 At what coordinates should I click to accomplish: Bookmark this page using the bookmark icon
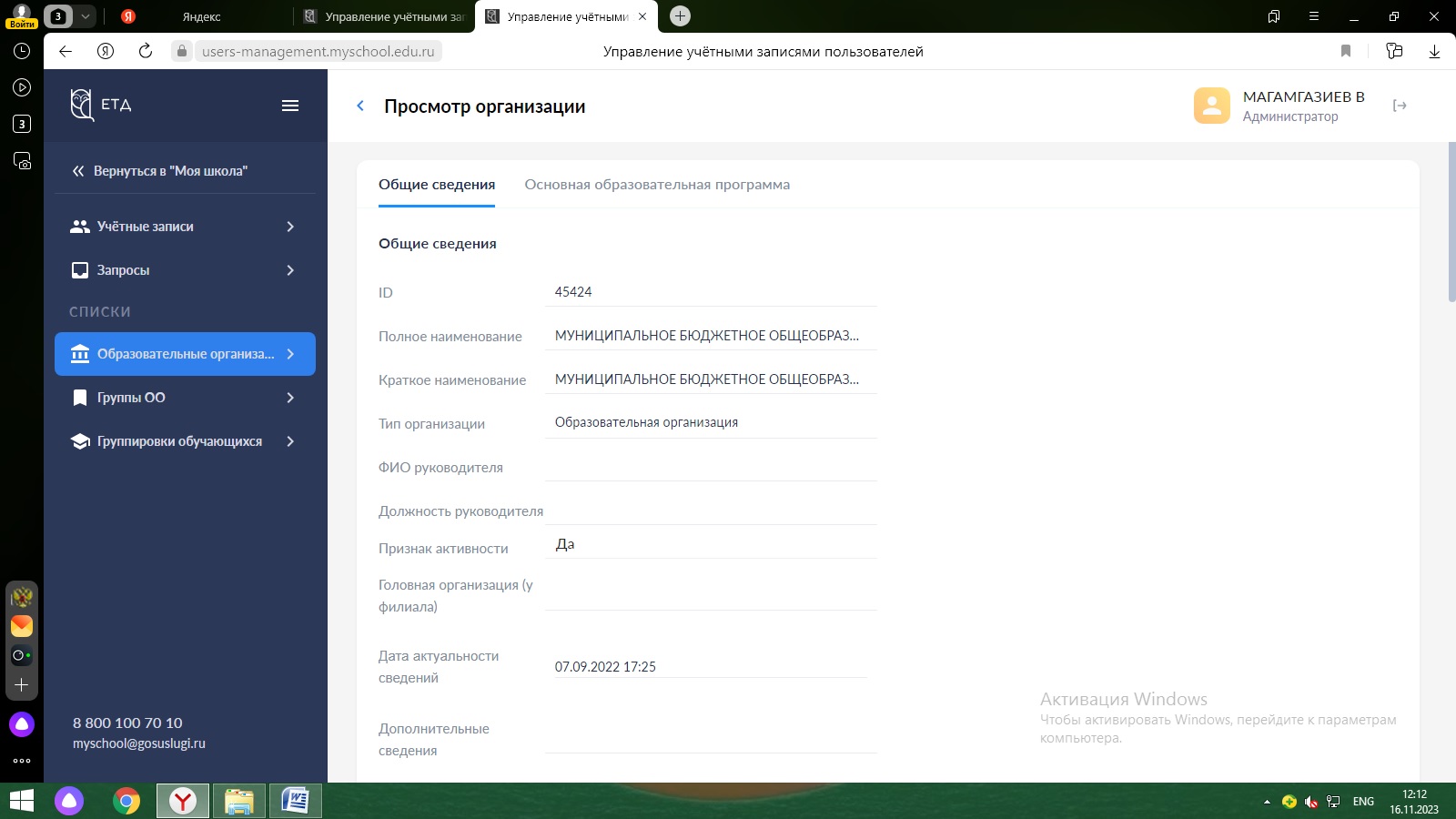1346,51
